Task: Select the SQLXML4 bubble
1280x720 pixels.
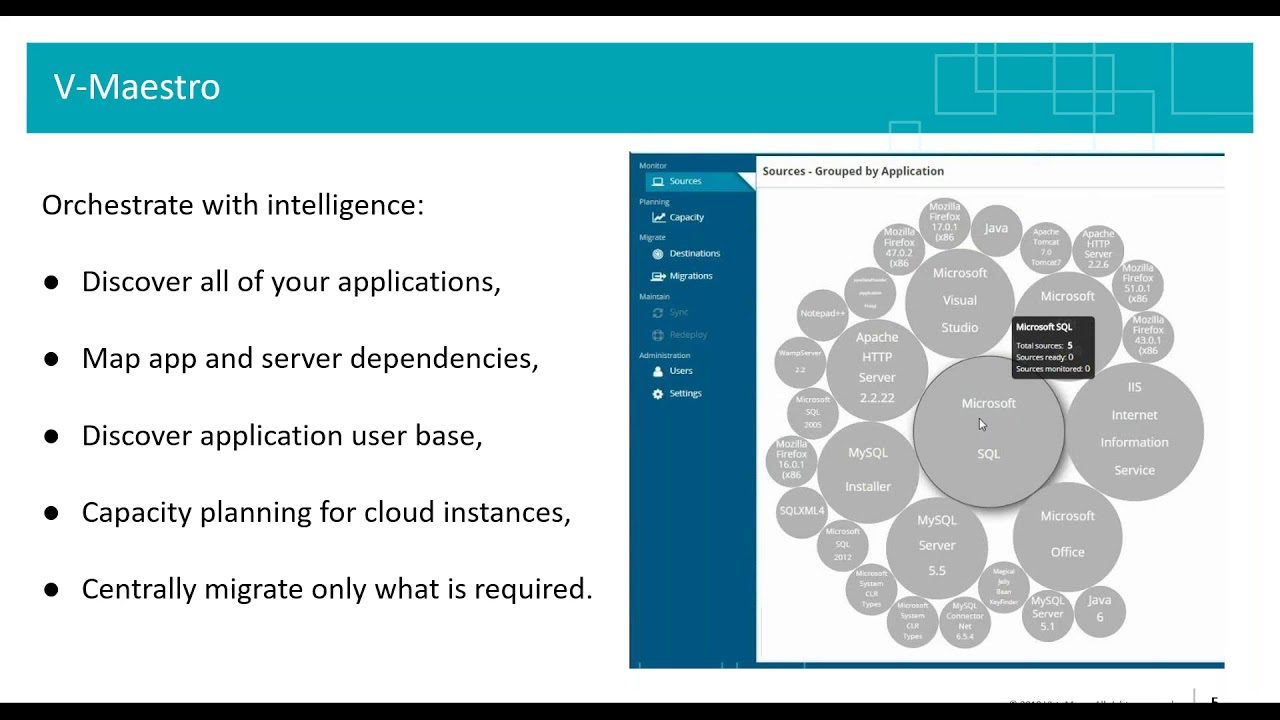Action: pyautogui.click(x=802, y=511)
